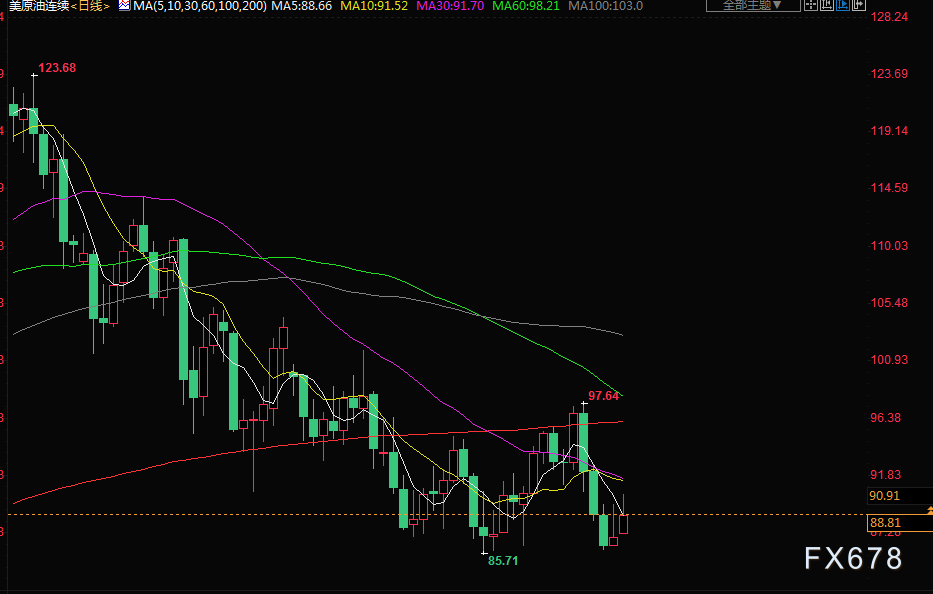
Task: Click the MA indicator icon before MA(5,10,30...)
Action: click(124, 5)
